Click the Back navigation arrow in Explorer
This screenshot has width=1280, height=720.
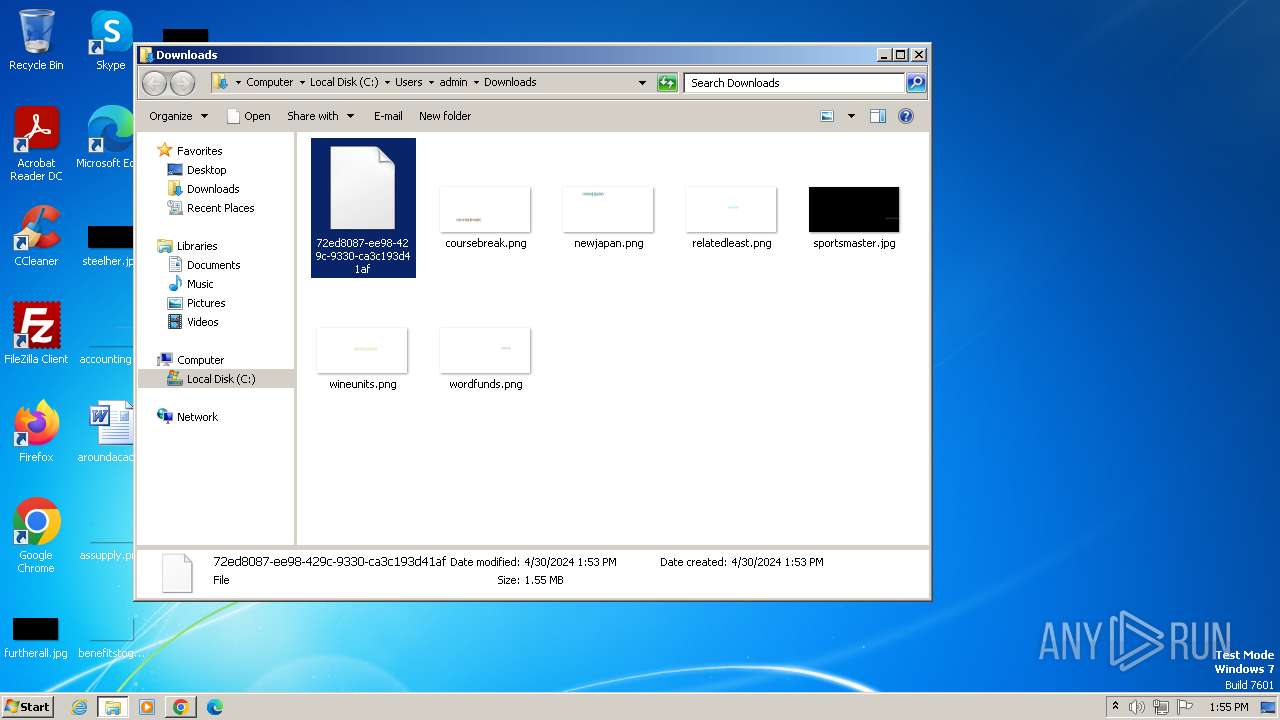click(x=154, y=83)
